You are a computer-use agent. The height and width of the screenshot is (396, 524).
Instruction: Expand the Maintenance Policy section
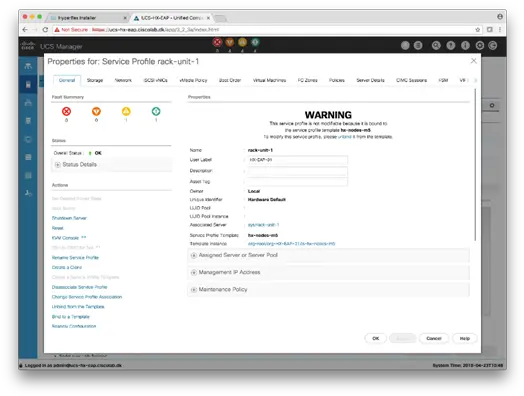pos(328,289)
